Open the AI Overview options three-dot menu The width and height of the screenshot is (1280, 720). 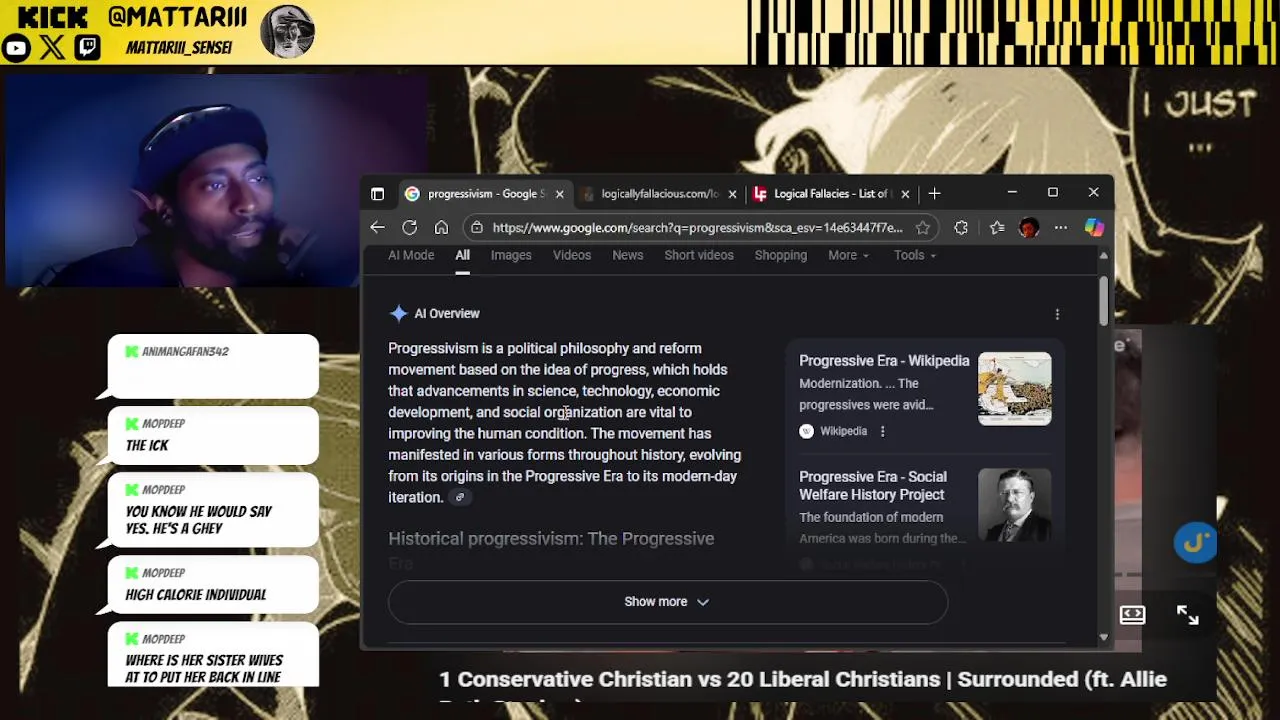click(x=1057, y=314)
